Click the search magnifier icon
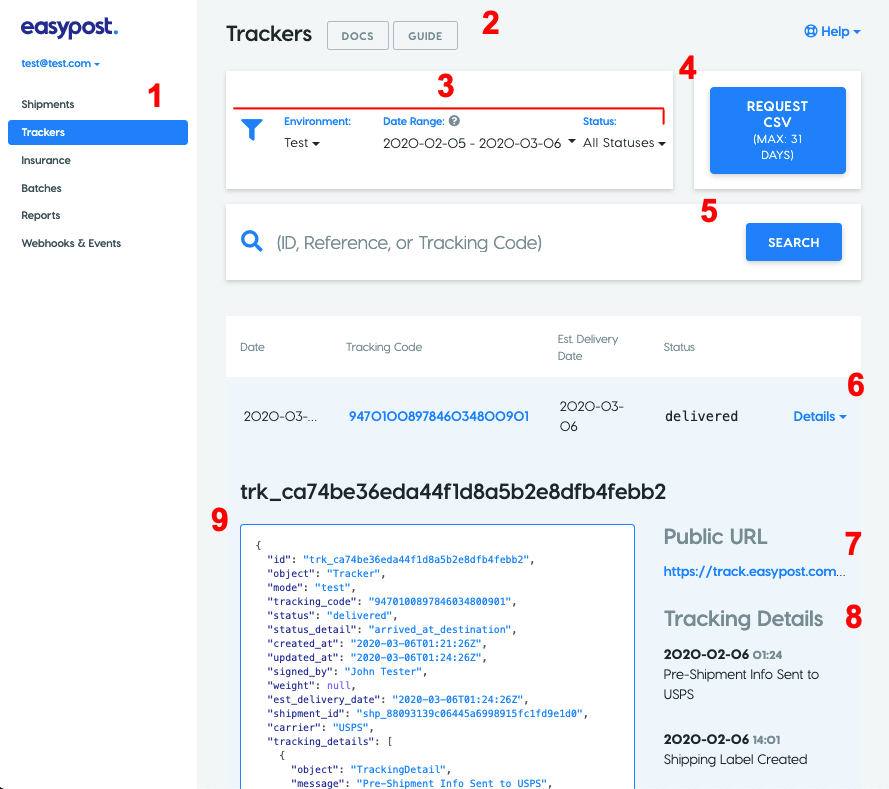 pyautogui.click(x=252, y=241)
